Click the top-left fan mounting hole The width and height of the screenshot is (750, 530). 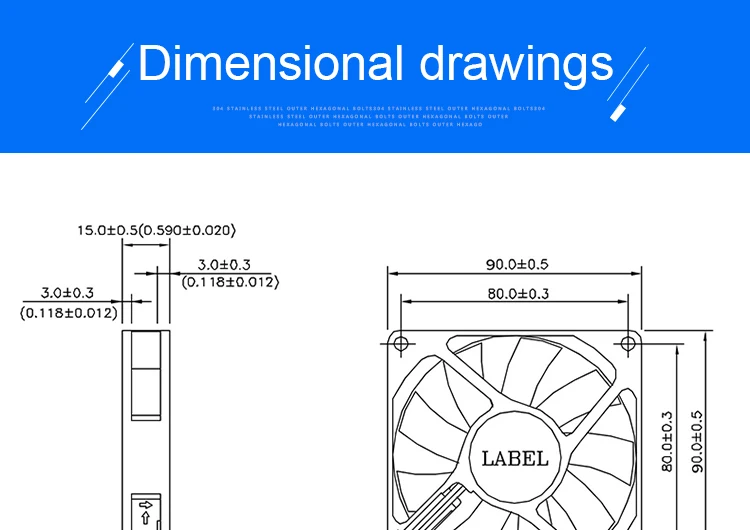coord(401,344)
